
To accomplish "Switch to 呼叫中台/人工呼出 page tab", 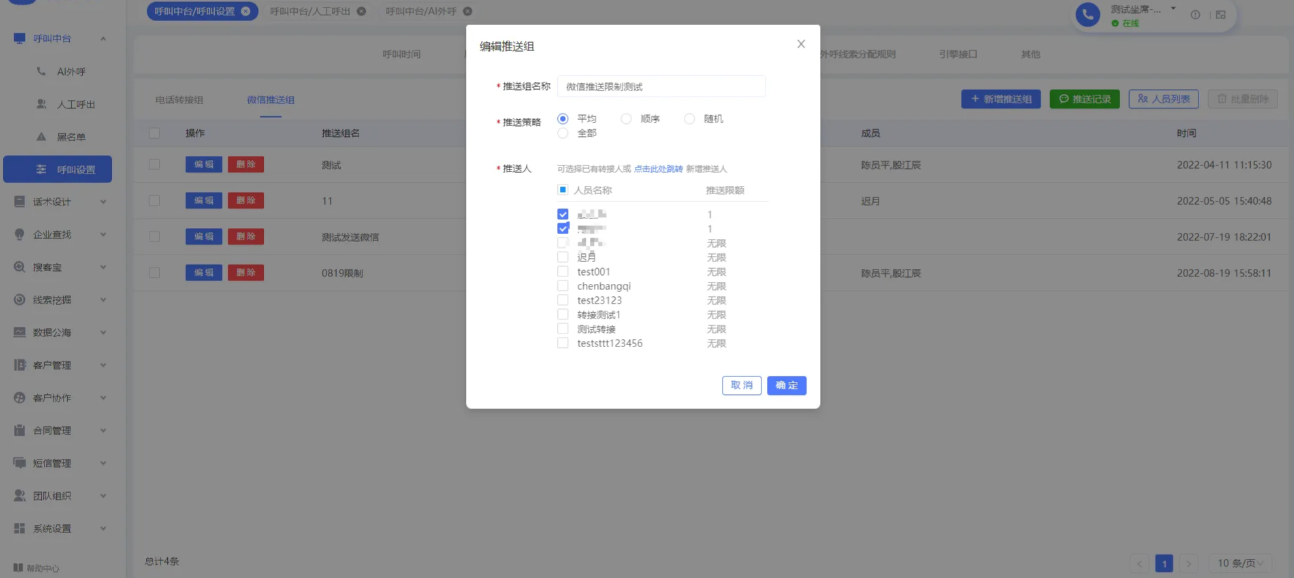I will coord(311,11).
